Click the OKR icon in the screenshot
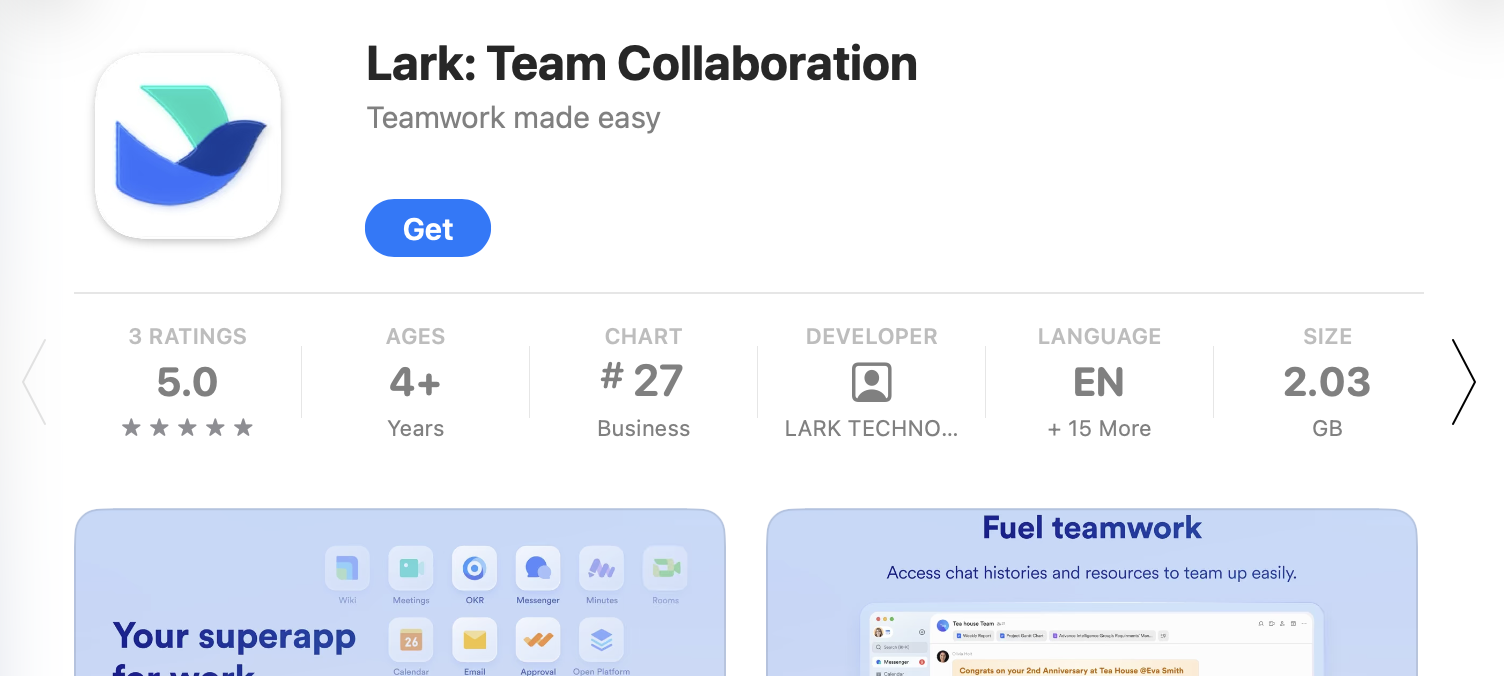The image size is (1504, 676). pos(474,568)
